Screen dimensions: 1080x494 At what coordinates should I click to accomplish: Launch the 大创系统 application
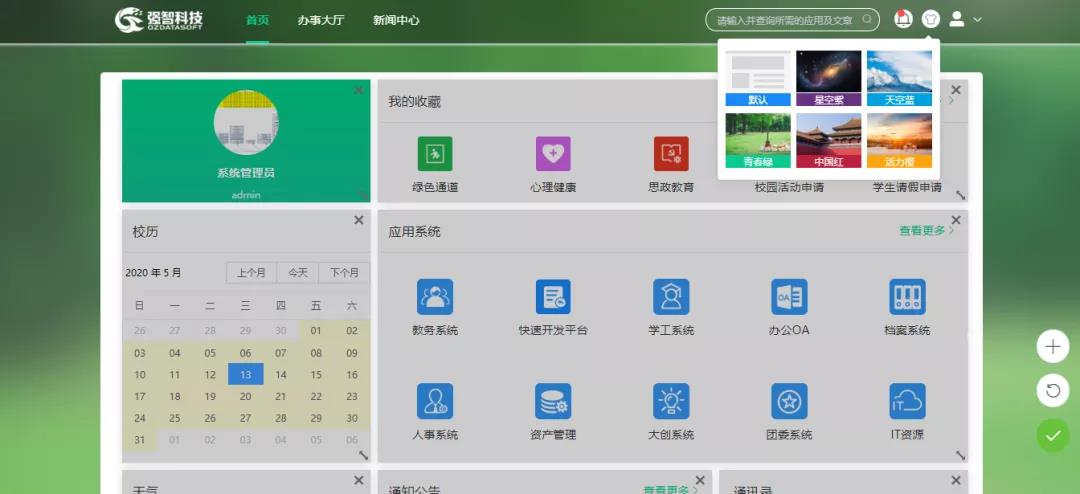671,401
